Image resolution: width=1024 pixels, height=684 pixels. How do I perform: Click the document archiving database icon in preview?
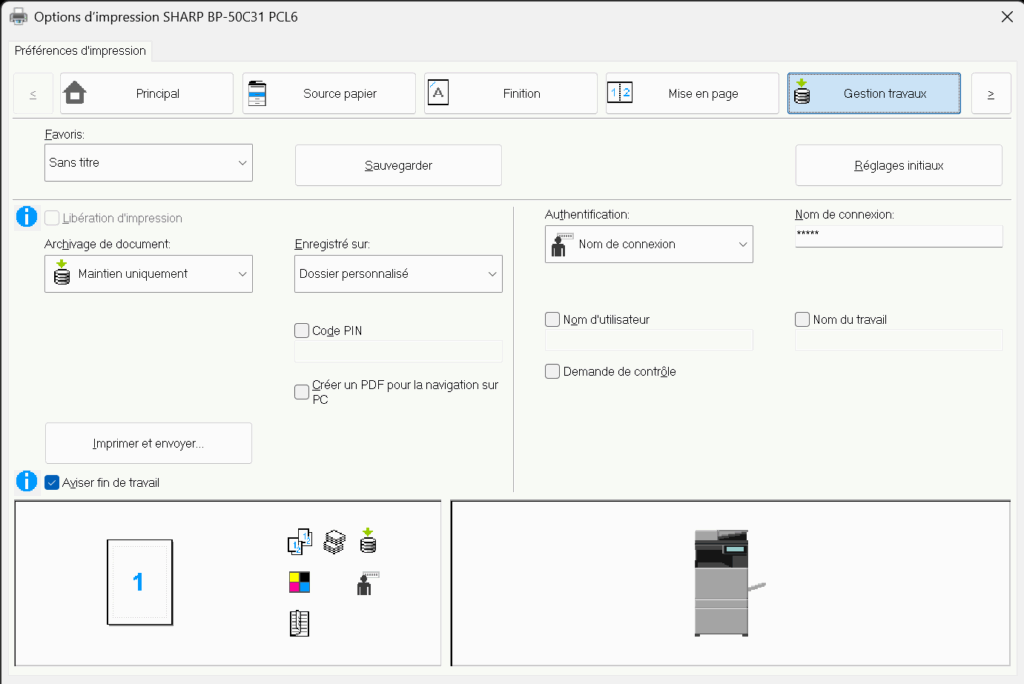(x=368, y=541)
